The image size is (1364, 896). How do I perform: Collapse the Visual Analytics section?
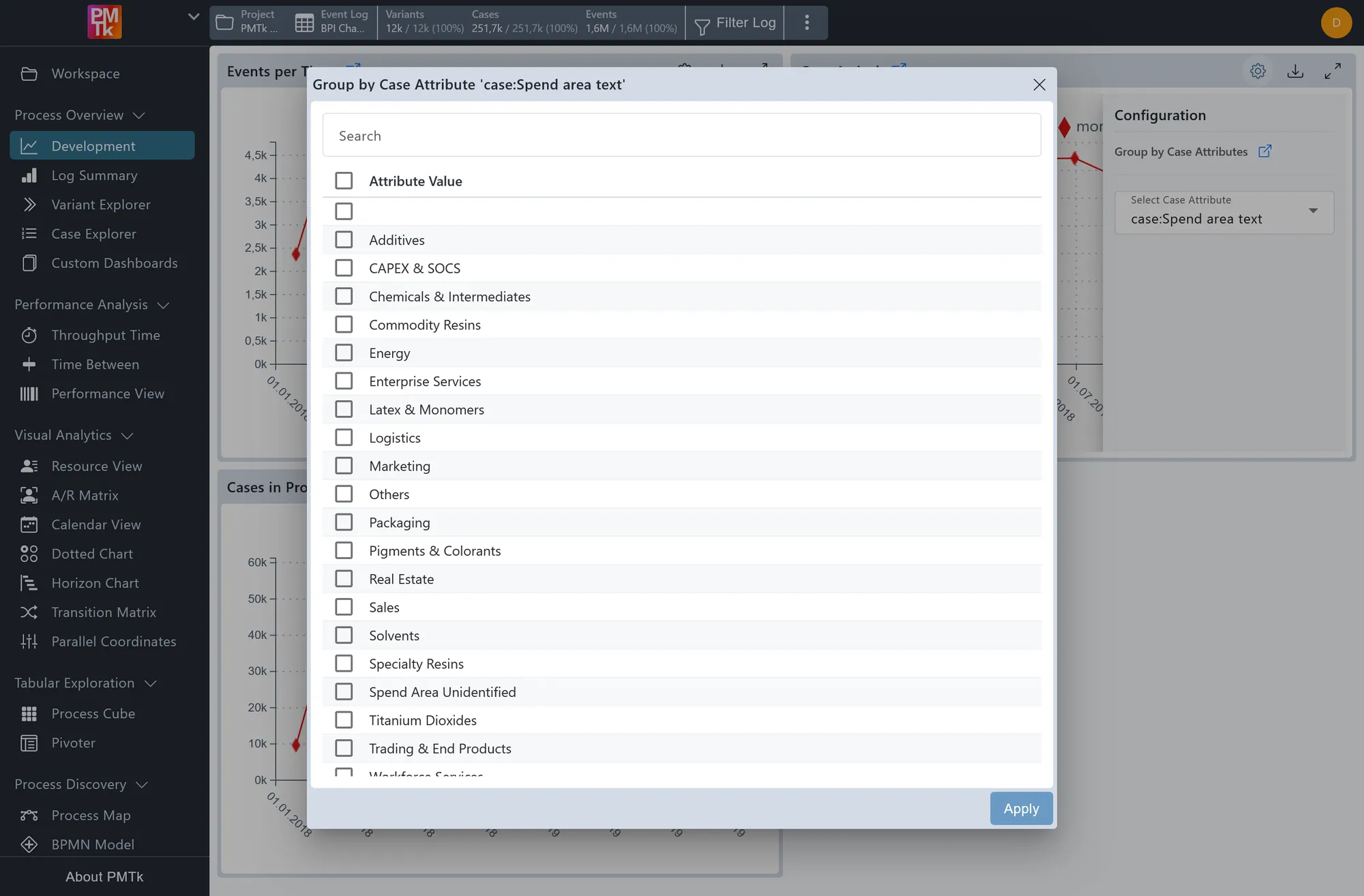click(x=127, y=436)
